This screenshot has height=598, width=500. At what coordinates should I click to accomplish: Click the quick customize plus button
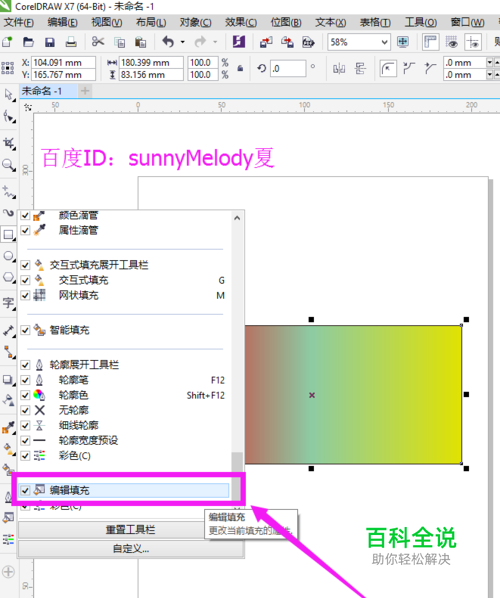pyautogui.click(x=8, y=572)
